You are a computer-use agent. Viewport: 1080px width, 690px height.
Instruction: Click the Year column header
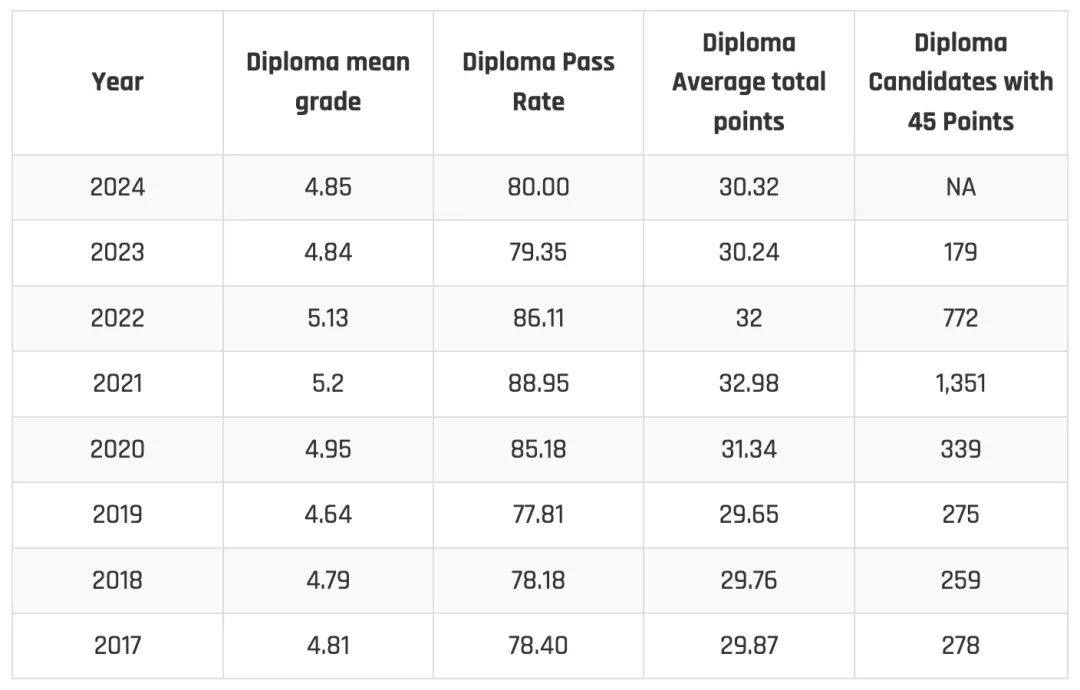point(118,82)
